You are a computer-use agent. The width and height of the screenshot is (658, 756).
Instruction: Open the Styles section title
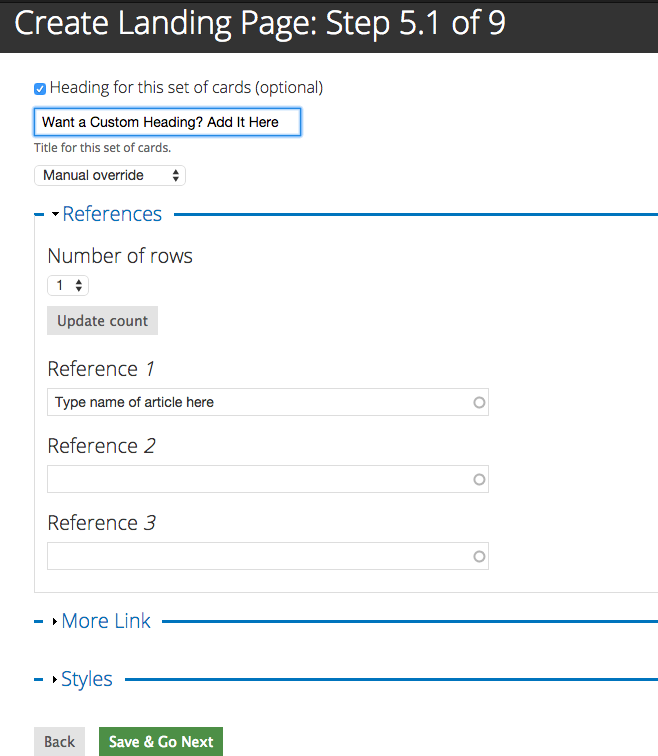tap(87, 679)
